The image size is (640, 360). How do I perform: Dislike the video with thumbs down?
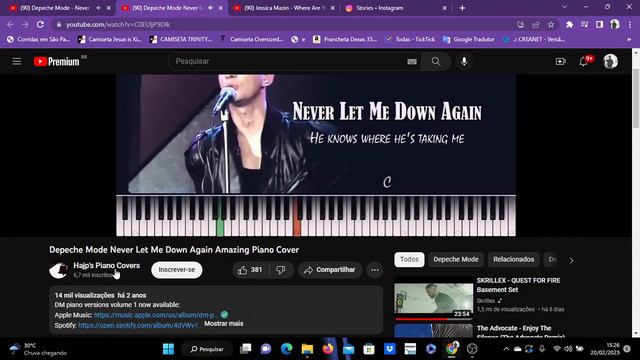tap(281, 270)
